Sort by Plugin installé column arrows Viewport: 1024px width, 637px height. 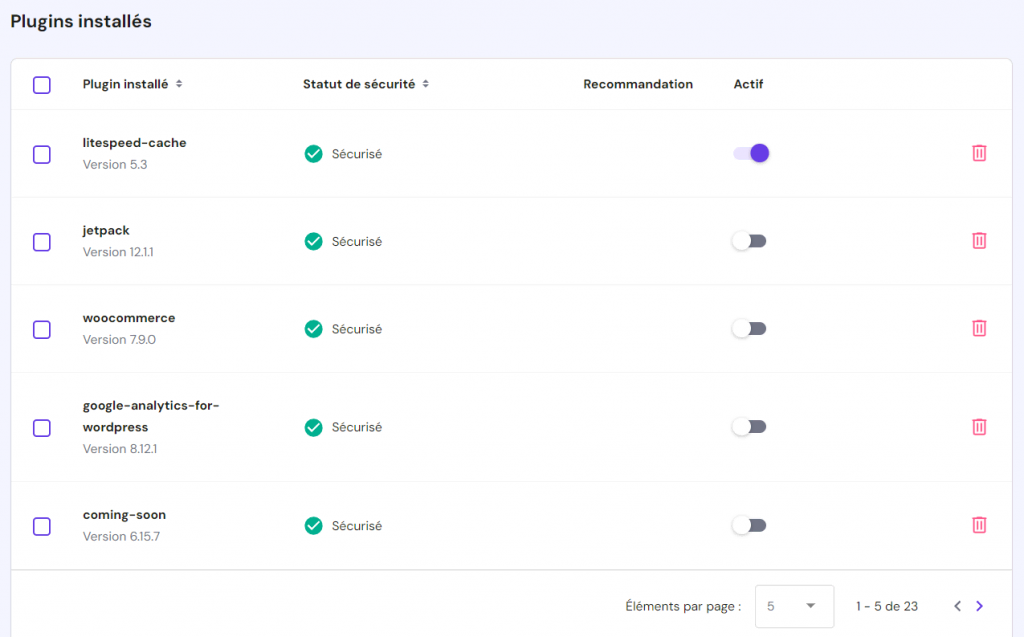[x=179, y=85]
